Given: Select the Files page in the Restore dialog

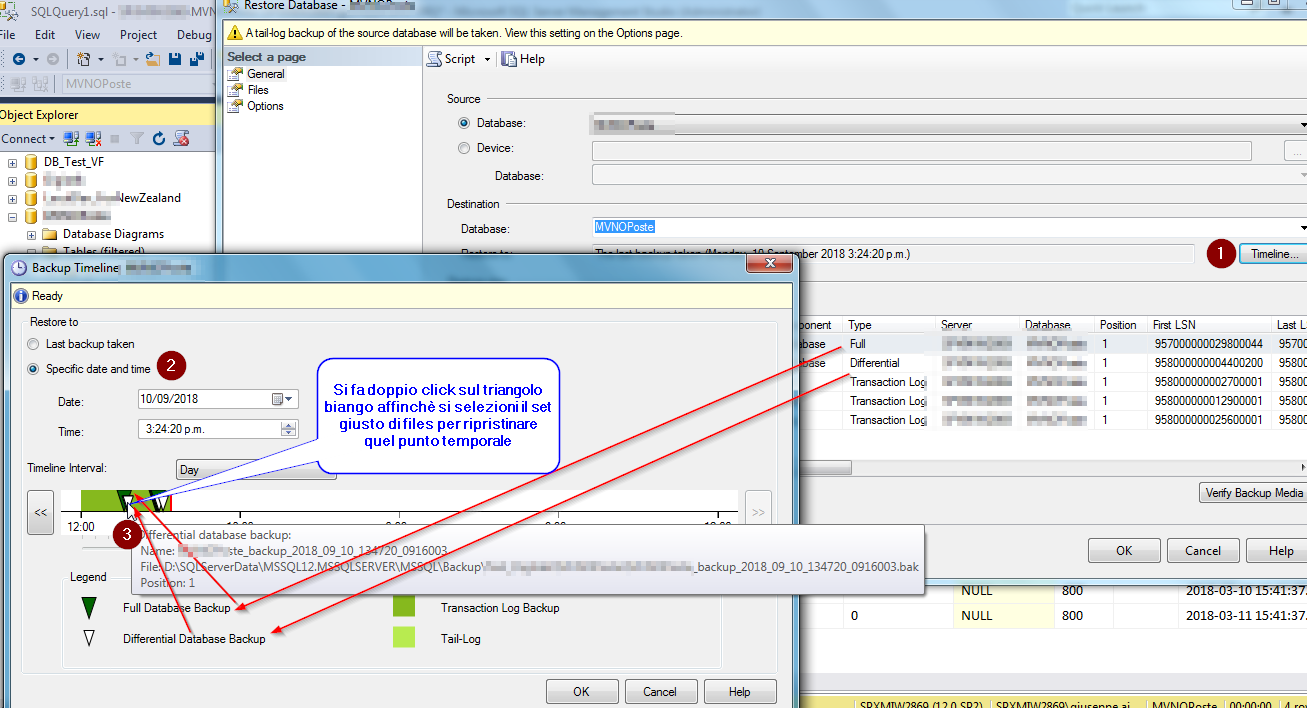Looking at the screenshot, I should coord(257,89).
